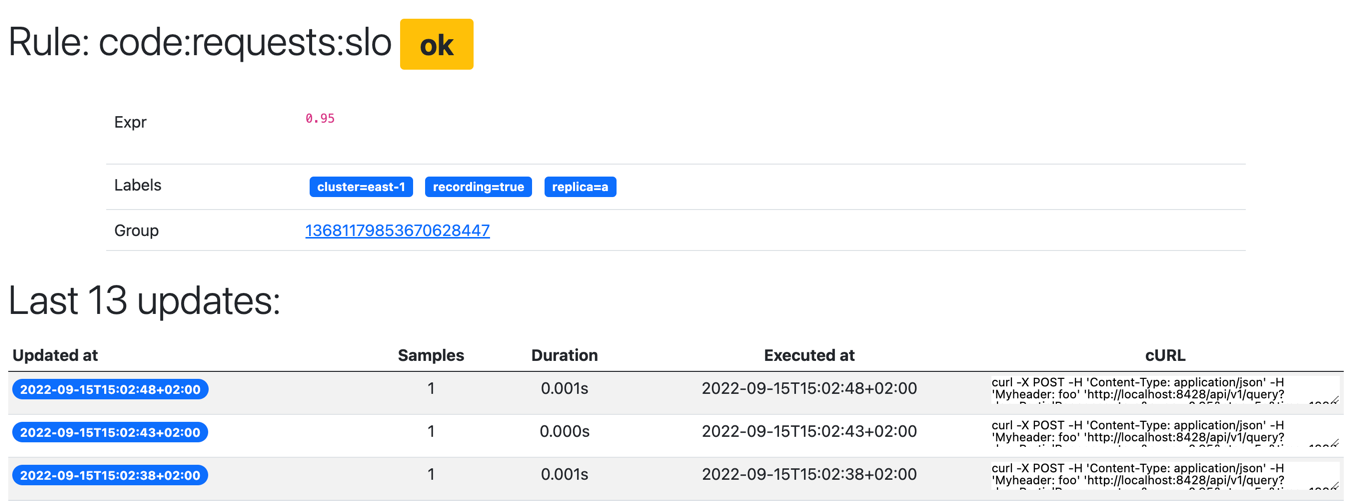This screenshot has width=1348, height=501.
Task: Click the Samples column header
Action: (x=431, y=355)
